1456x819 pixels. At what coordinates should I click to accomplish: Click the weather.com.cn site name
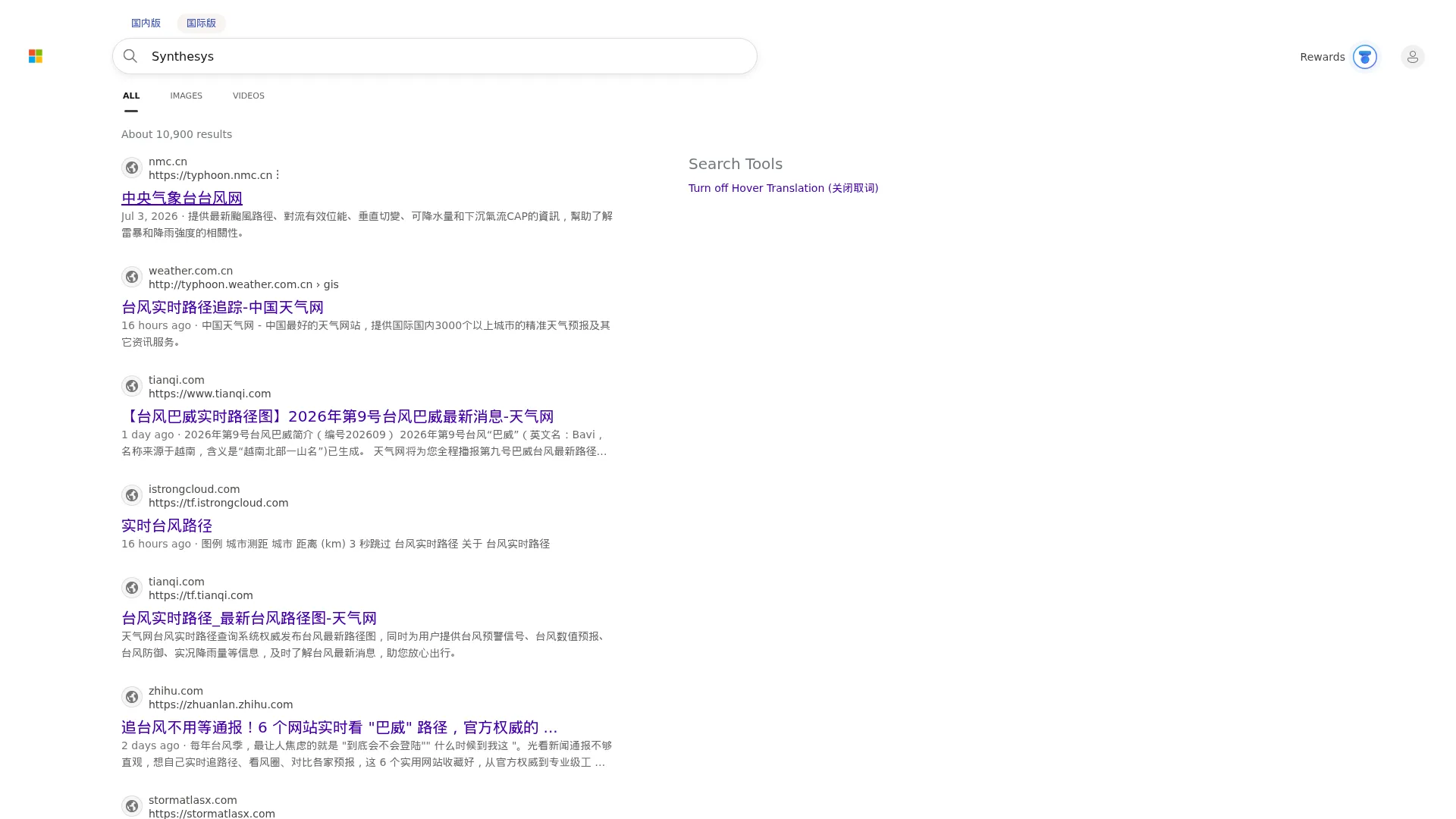[x=190, y=271]
